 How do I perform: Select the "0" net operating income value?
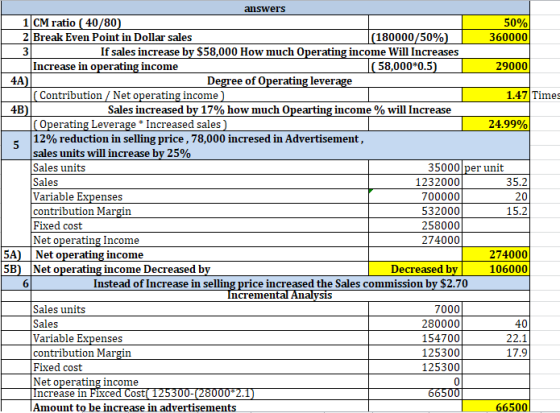point(415,382)
